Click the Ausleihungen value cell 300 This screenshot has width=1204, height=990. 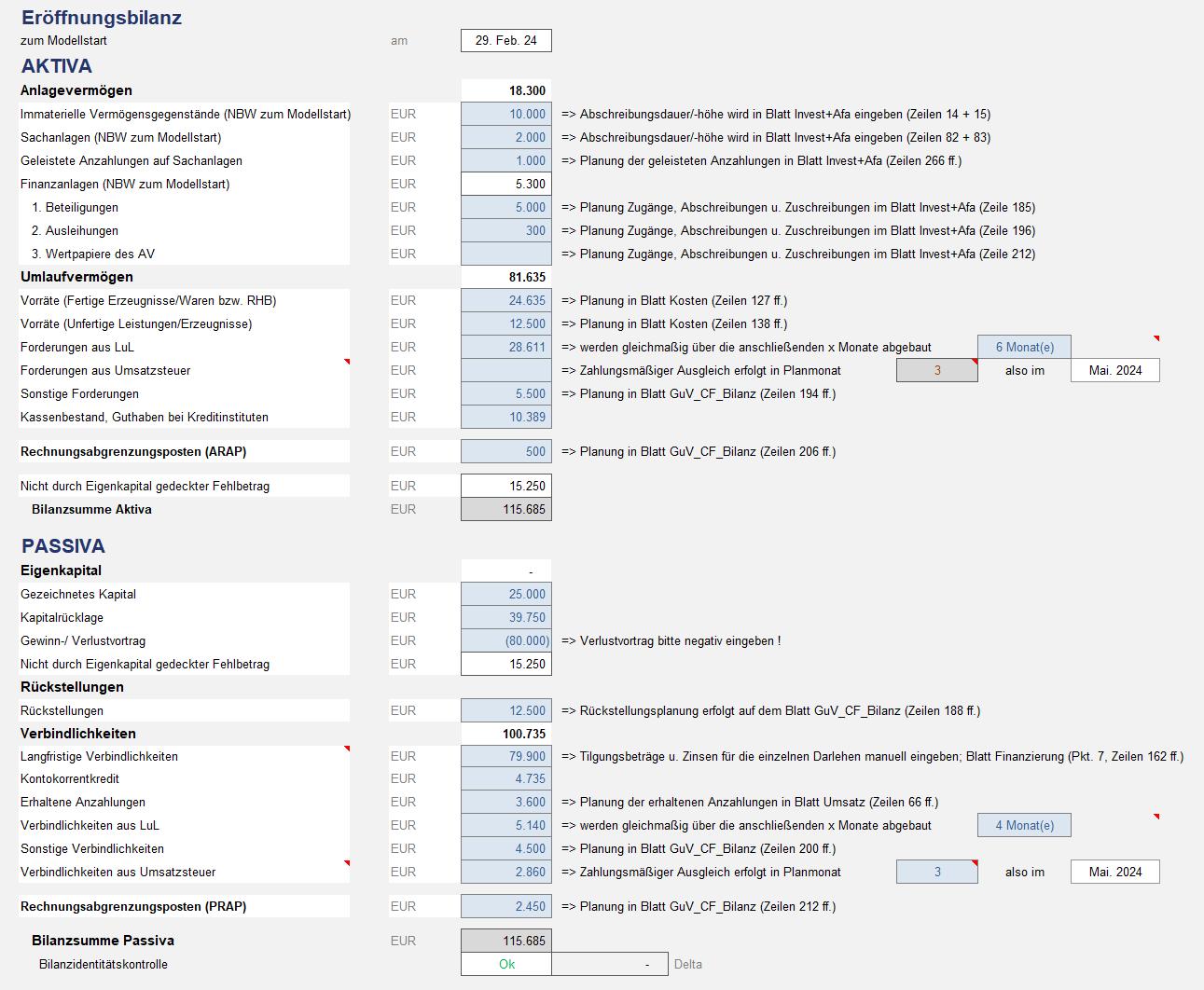506,230
